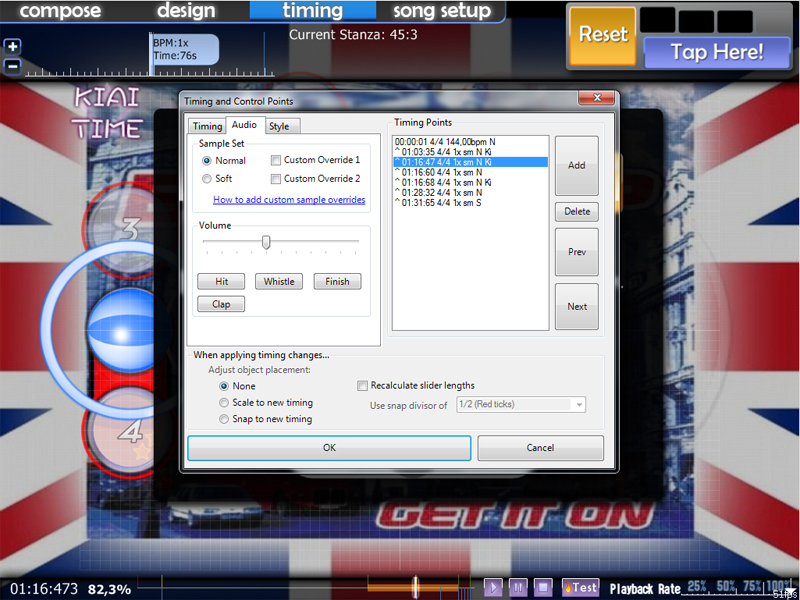Zoom out the timeline with minus icon
Viewport: 800px width, 600px height.
click(12, 66)
